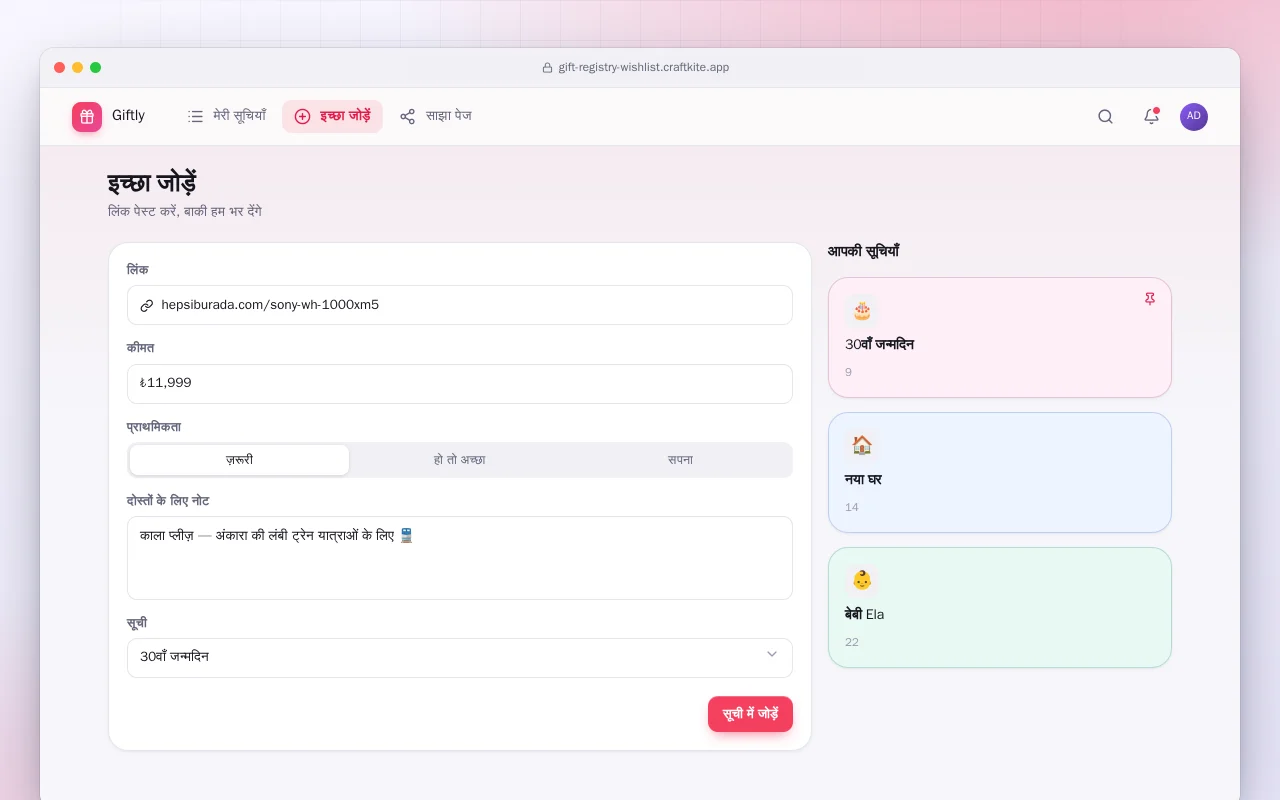Open the बेबी Ela list card
The width and height of the screenshot is (1280, 800).
[x=1000, y=607]
